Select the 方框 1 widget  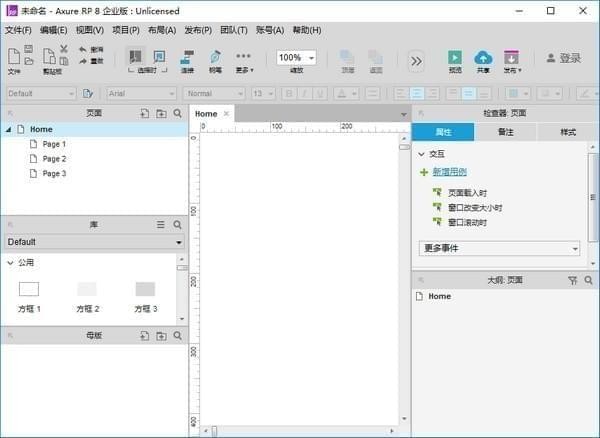[x=29, y=298]
